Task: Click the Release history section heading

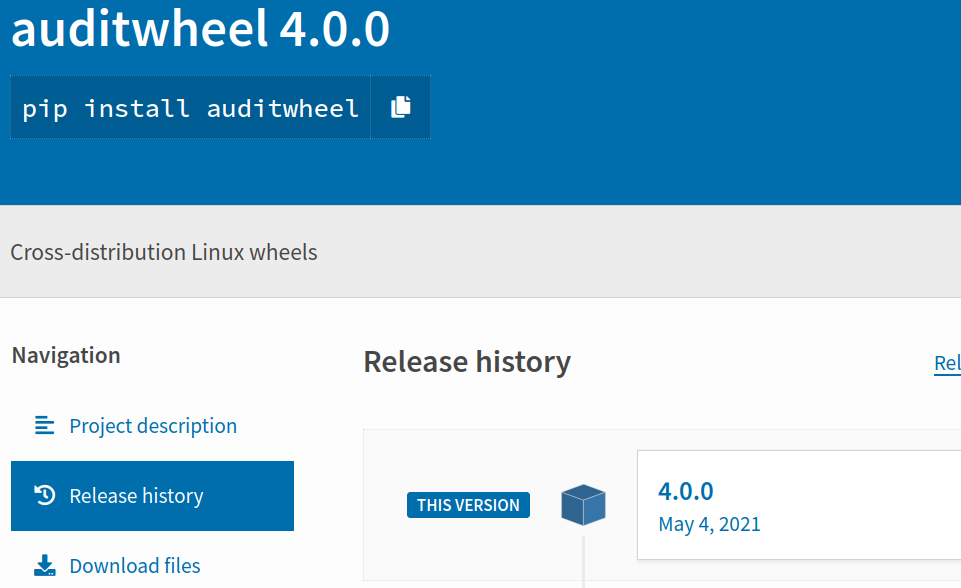Action: [x=467, y=361]
